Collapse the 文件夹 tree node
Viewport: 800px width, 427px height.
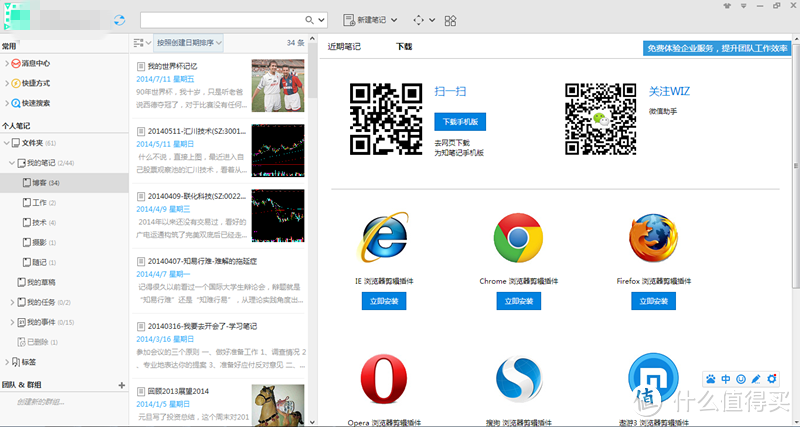7,143
